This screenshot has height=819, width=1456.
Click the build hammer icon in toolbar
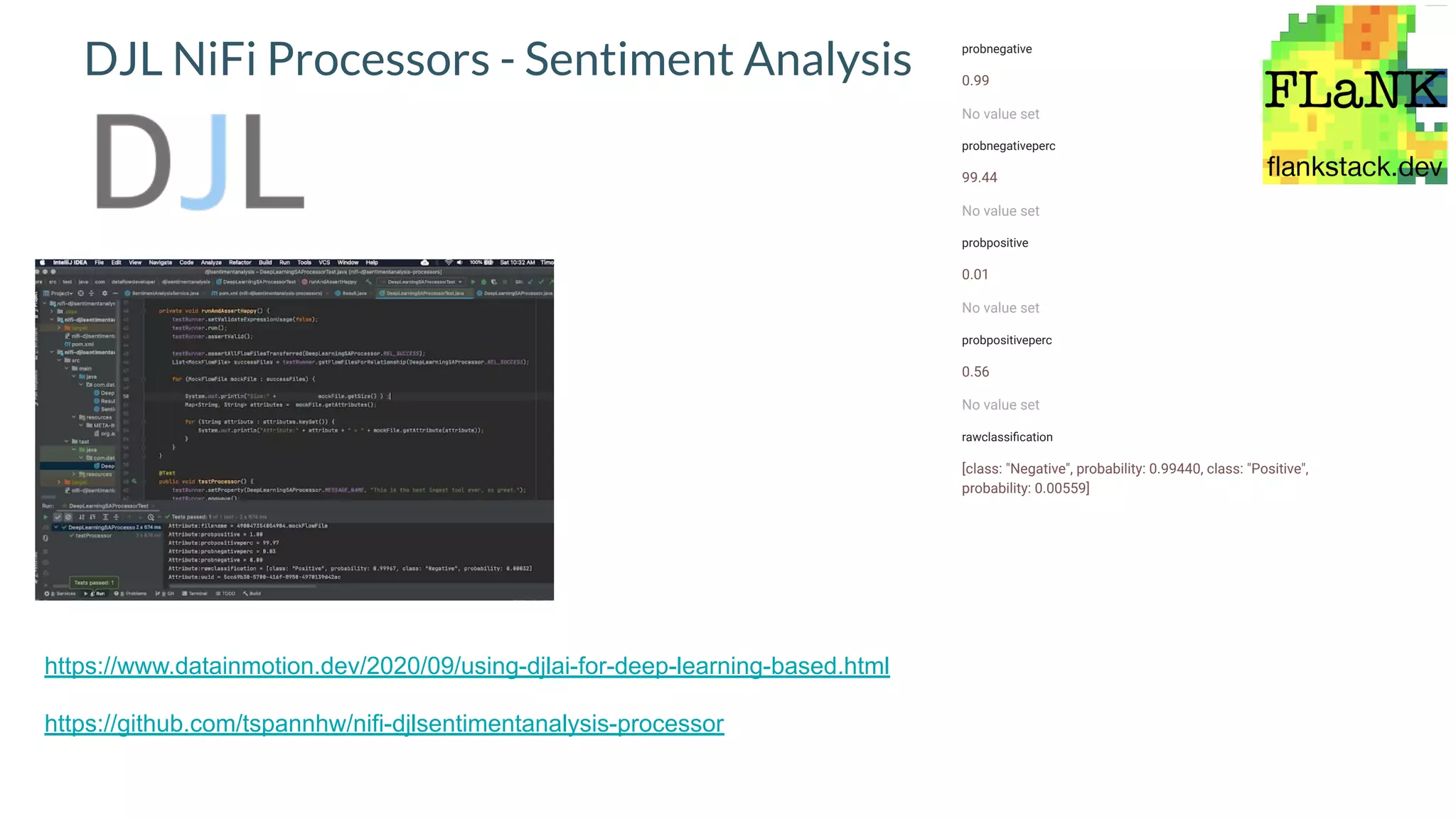pos(369,282)
